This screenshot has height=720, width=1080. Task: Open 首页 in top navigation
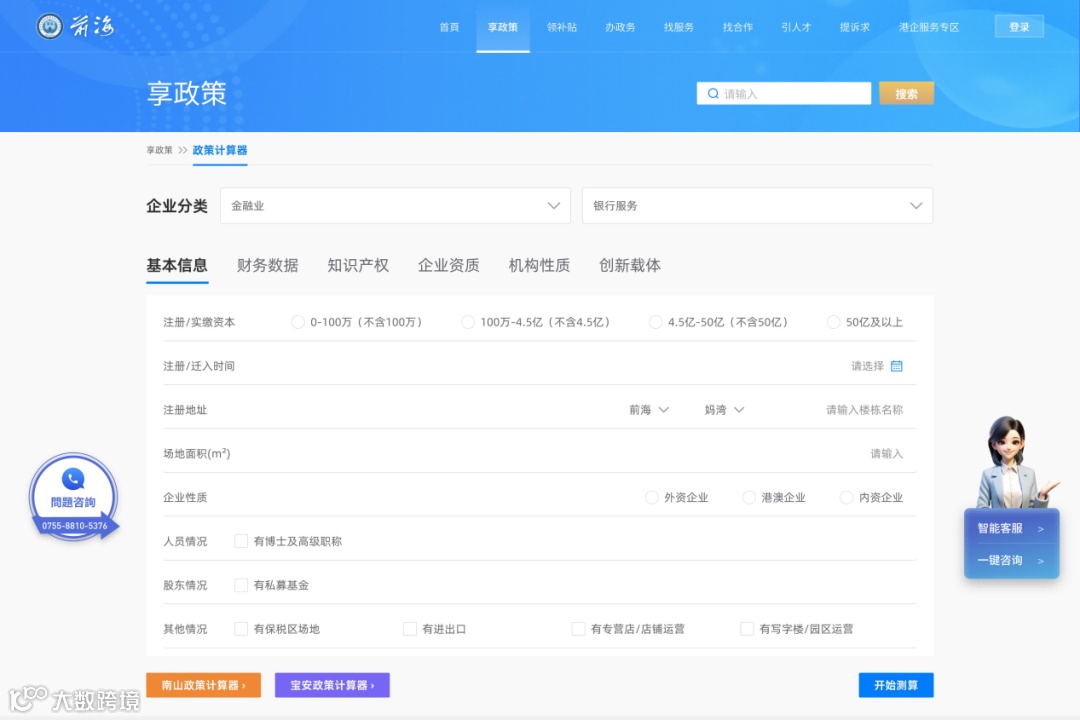pos(449,27)
